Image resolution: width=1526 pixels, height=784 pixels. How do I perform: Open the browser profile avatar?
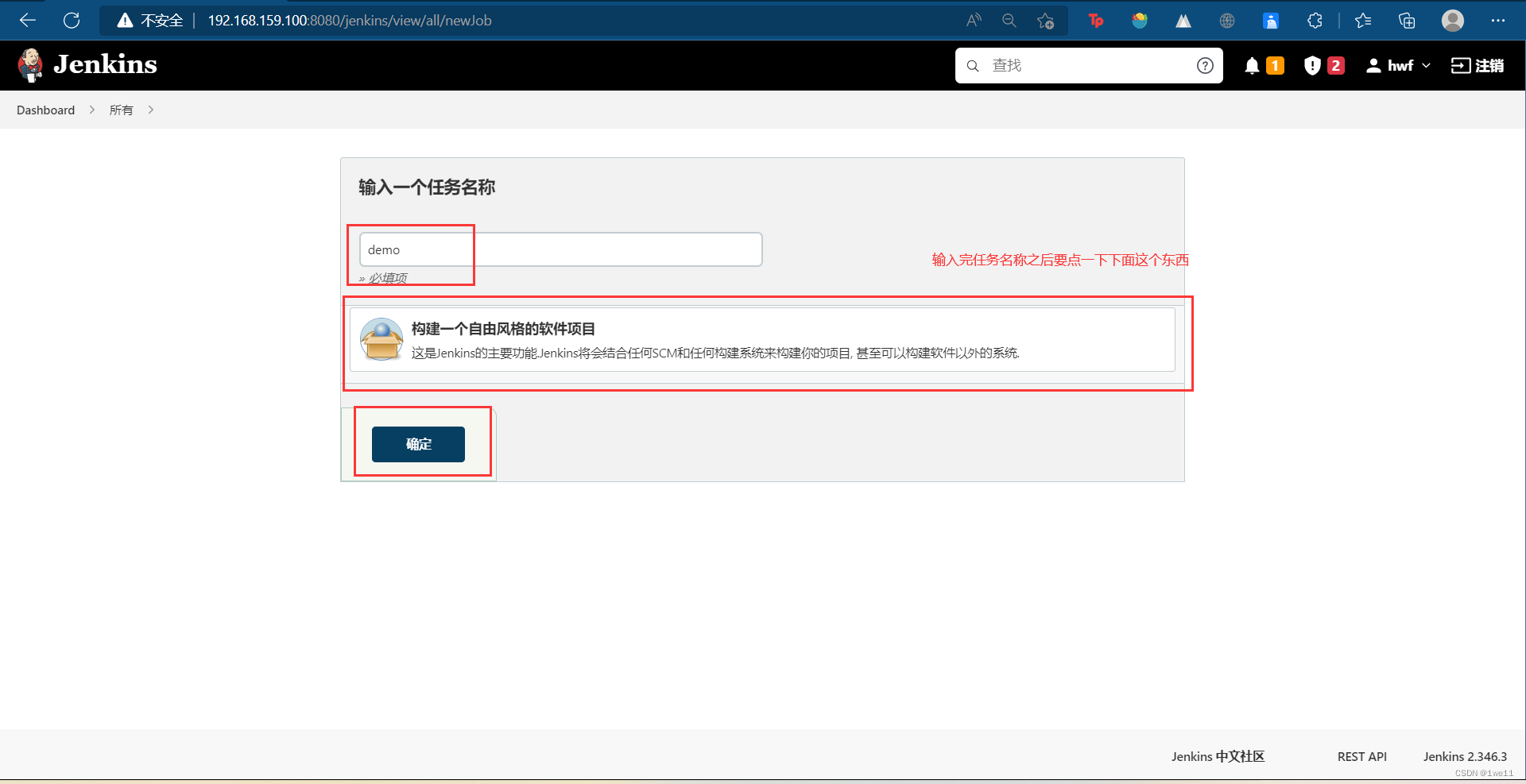click(x=1453, y=21)
